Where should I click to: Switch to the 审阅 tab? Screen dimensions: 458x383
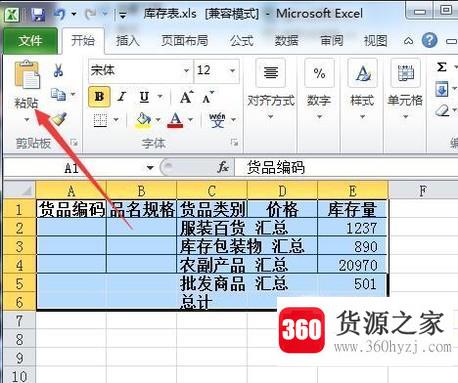(x=332, y=41)
